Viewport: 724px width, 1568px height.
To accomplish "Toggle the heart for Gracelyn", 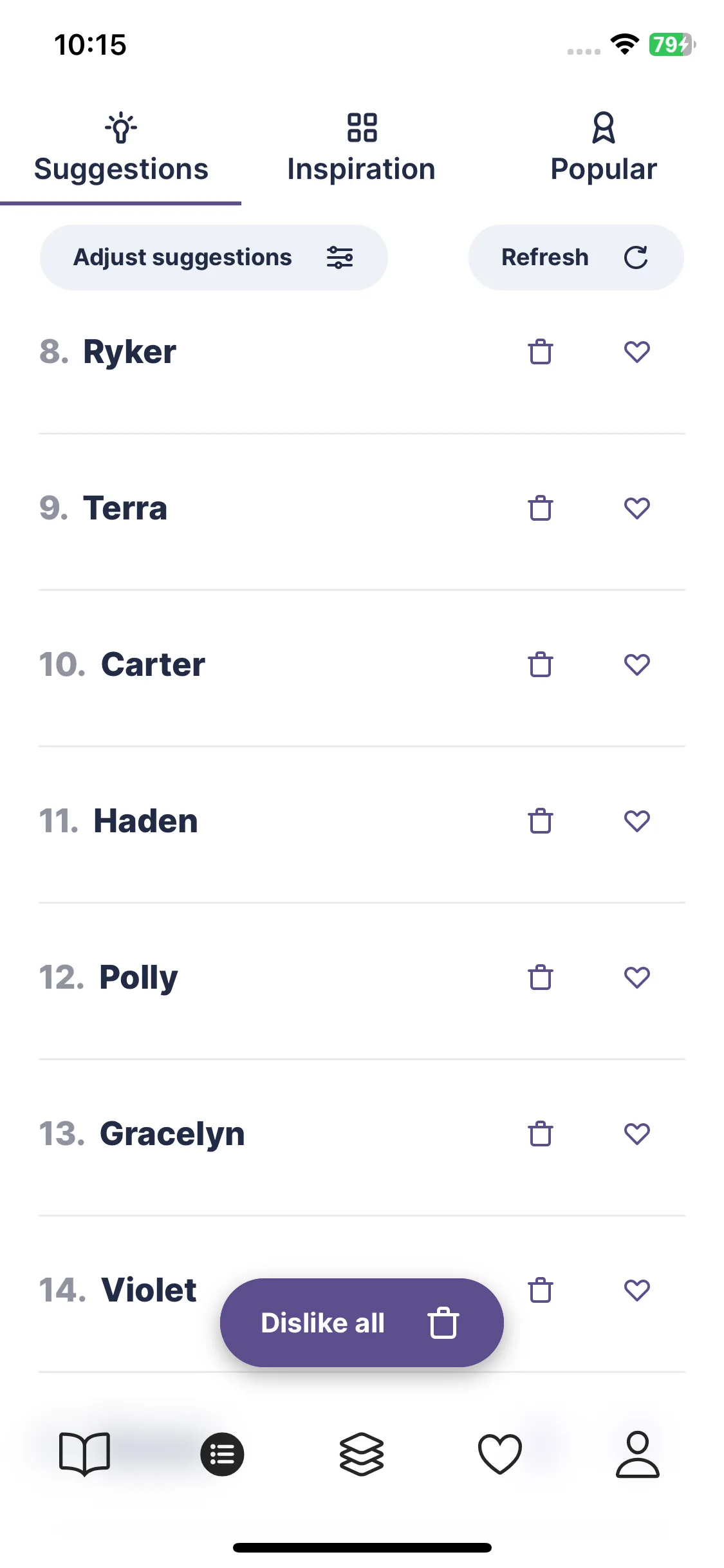I will tap(636, 1134).
